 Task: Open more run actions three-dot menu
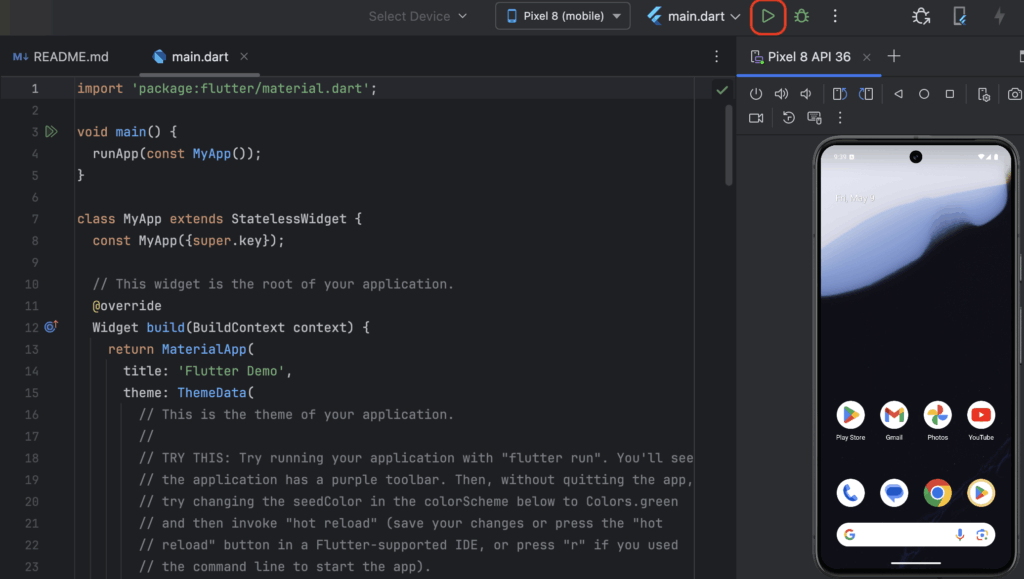click(835, 16)
